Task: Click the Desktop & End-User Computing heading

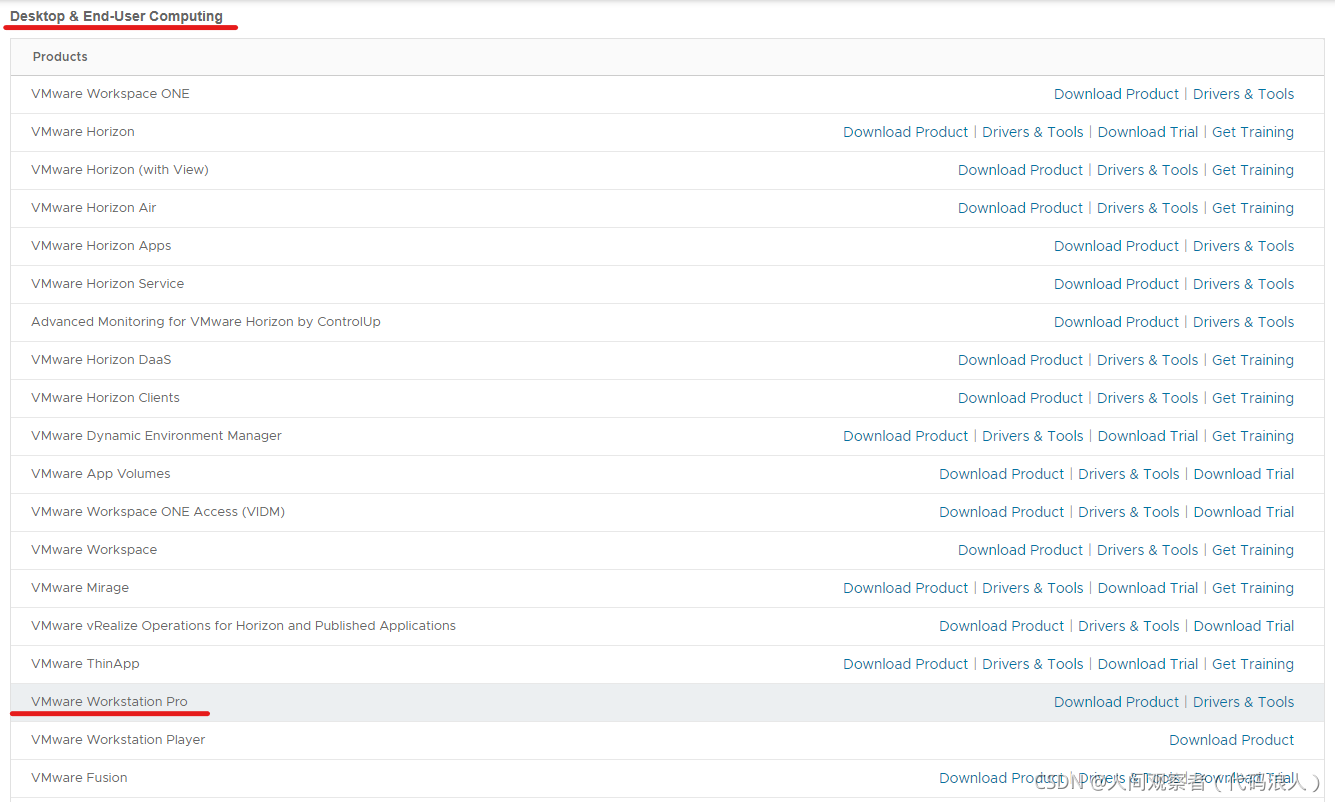Action: [x=116, y=16]
